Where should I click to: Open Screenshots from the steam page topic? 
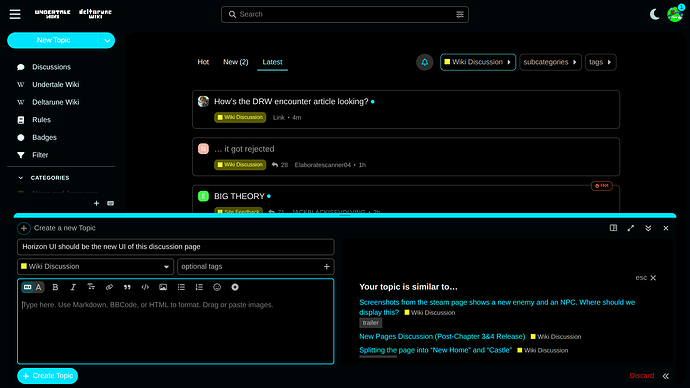497,307
